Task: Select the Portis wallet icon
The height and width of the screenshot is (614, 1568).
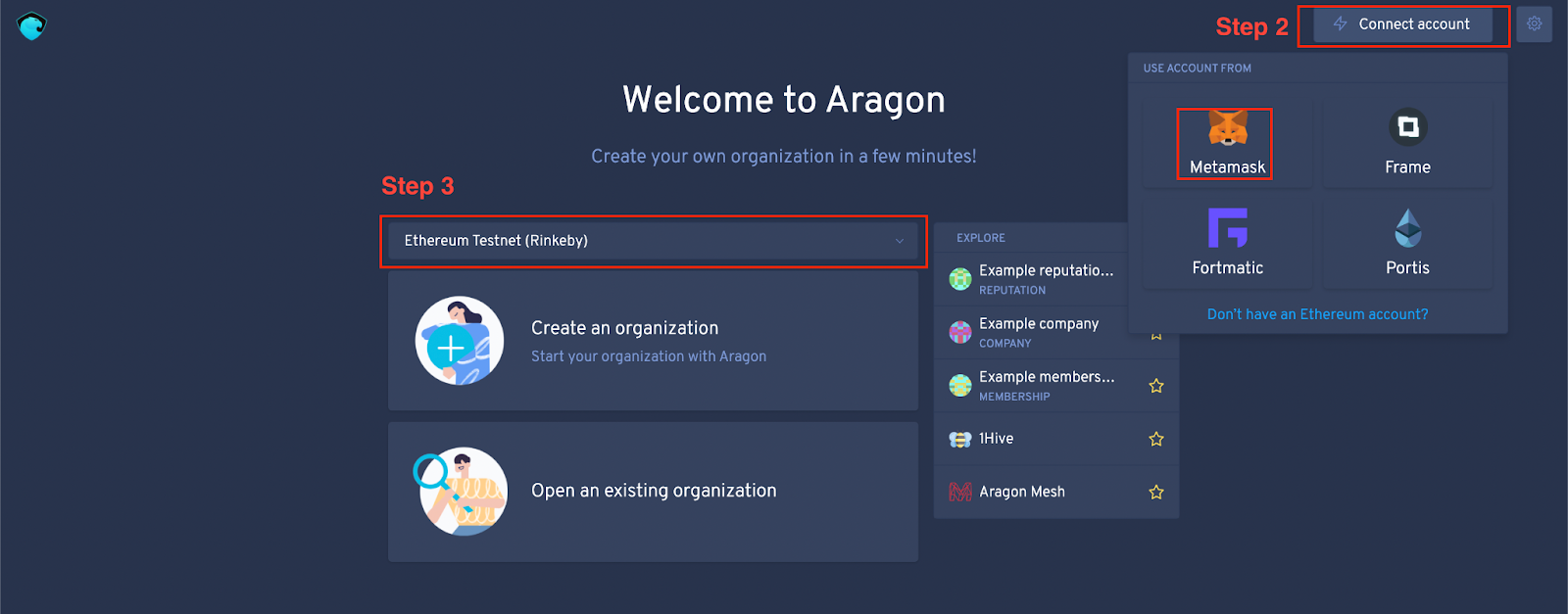Action: point(1407,228)
